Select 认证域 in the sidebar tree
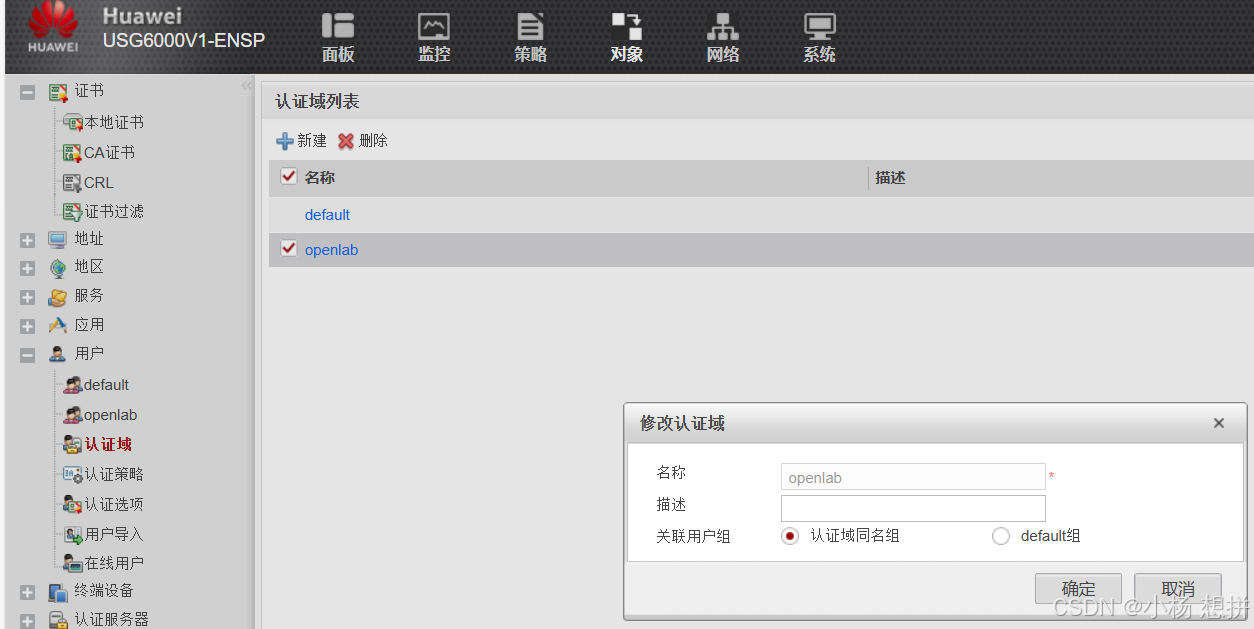The height and width of the screenshot is (629, 1254). pos(108,444)
